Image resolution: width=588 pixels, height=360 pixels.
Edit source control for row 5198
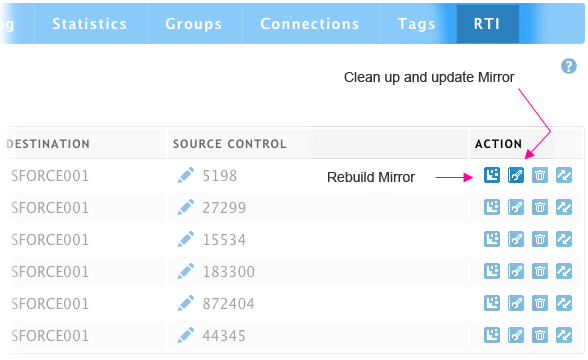click(186, 175)
